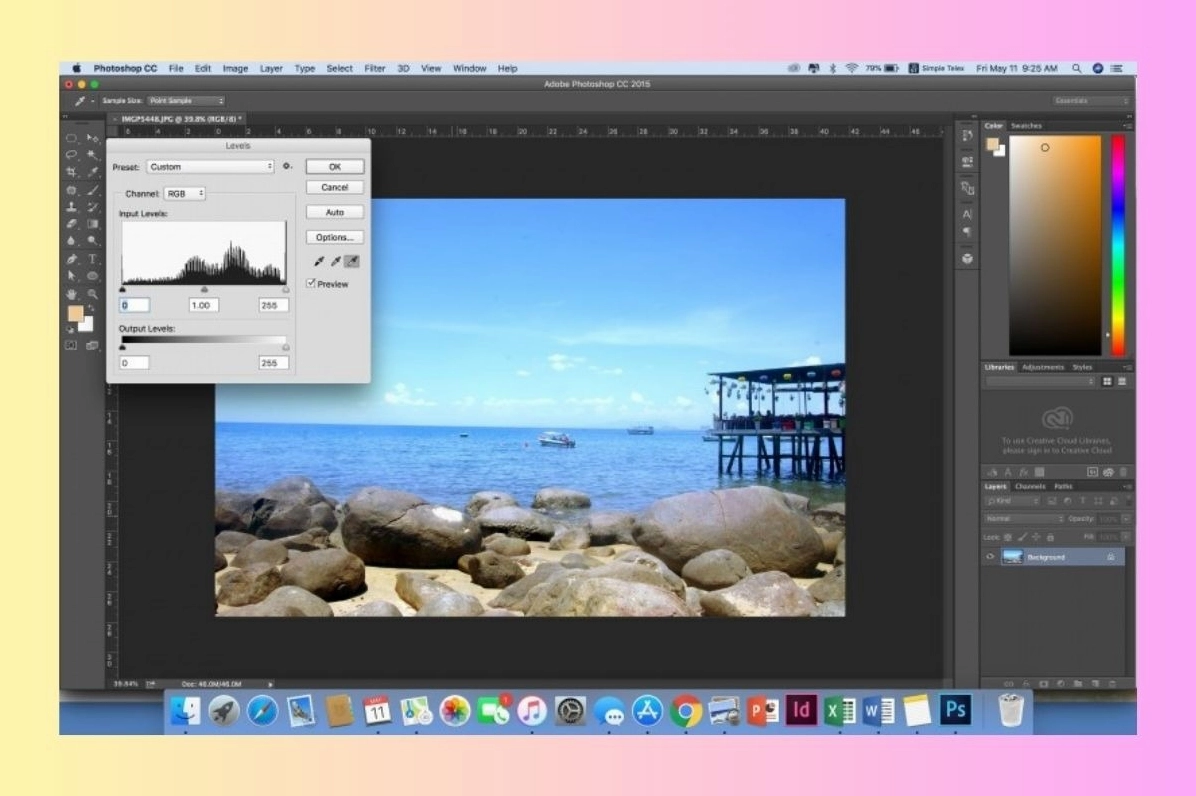Click the lock icon on Background layer
Screen dimensions: 1196x796
[1111, 557]
